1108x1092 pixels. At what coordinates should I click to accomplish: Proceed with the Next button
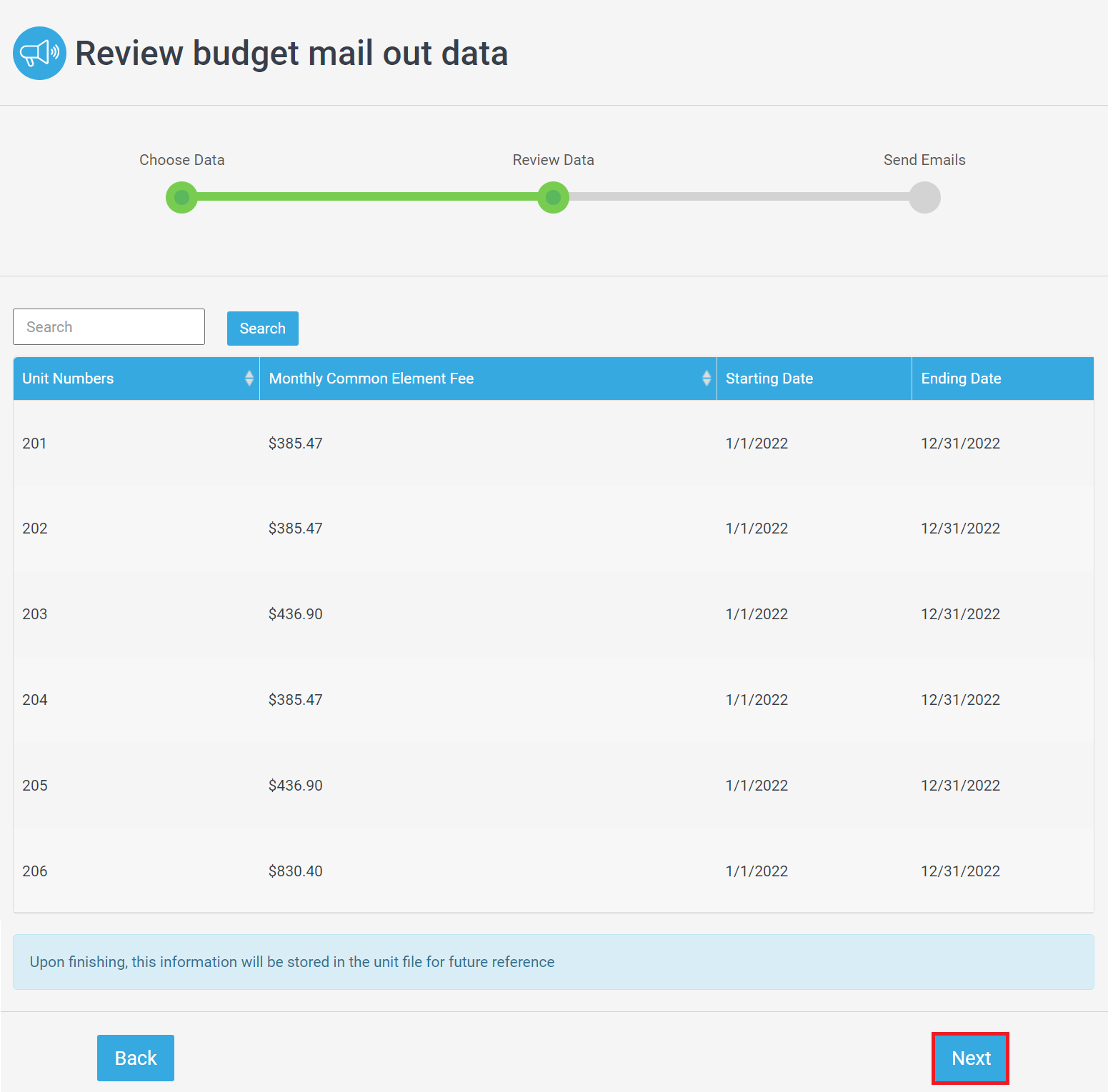tap(971, 1058)
